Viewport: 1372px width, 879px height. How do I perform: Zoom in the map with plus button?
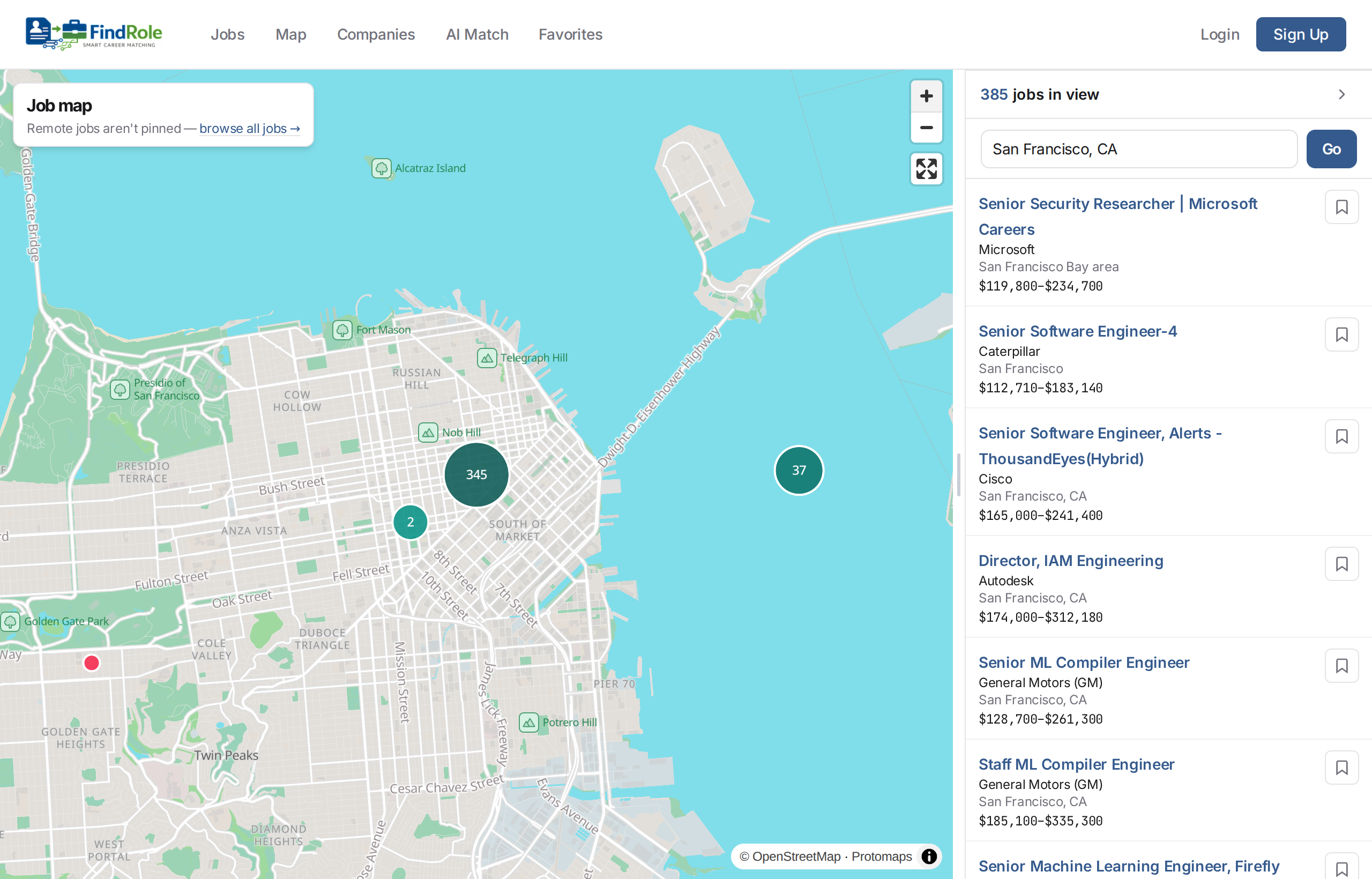[x=926, y=96]
